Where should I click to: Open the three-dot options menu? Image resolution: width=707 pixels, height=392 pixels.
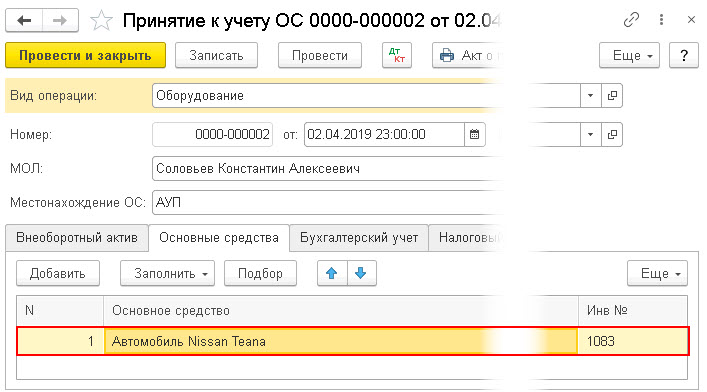[661, 20]
